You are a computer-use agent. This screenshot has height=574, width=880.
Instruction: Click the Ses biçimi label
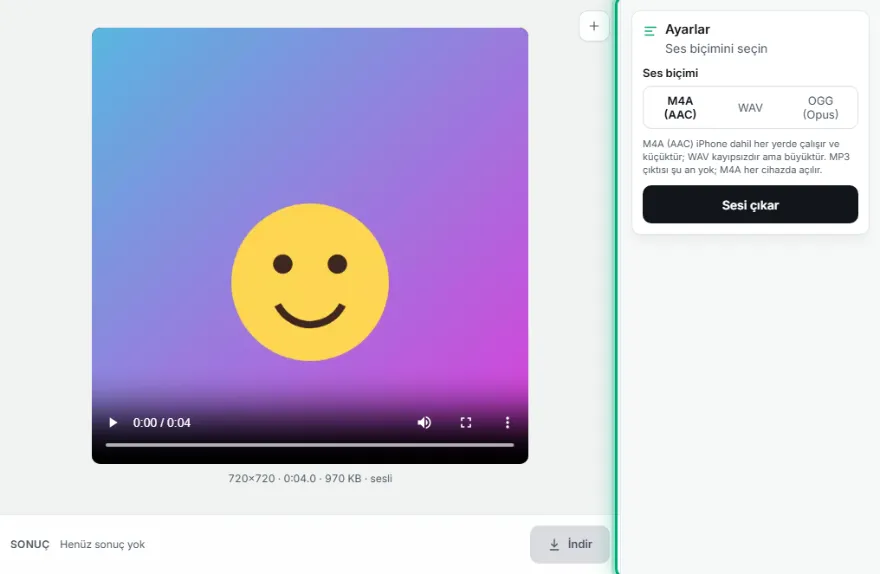click(x=670, y=73)
